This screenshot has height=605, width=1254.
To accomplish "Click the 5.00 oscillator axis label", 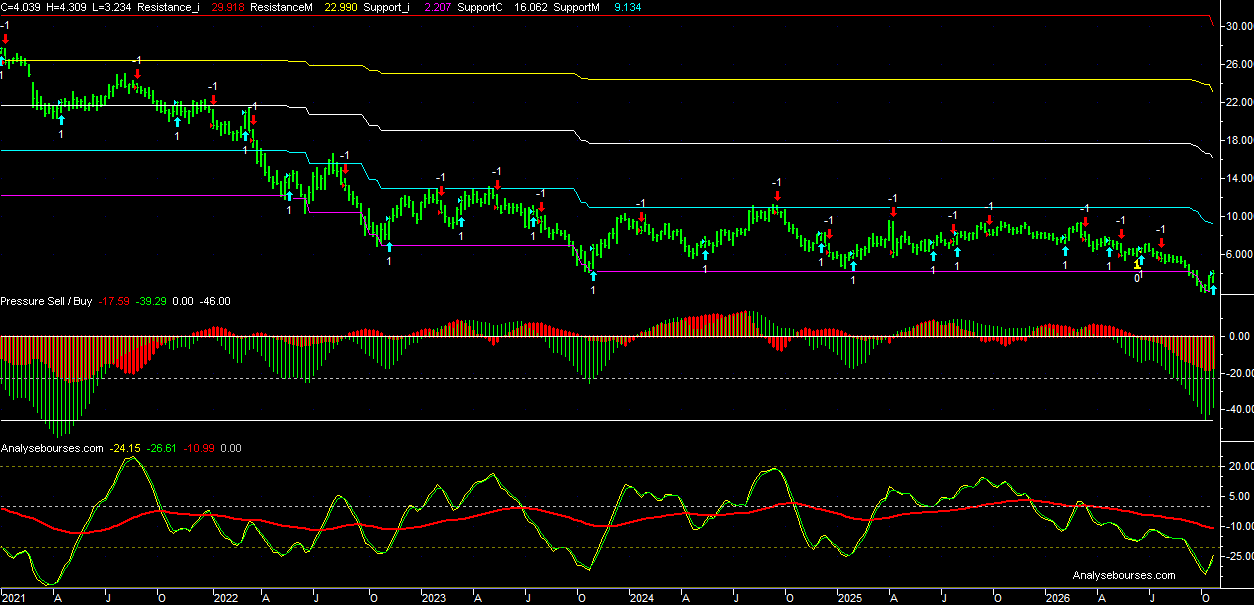I will [x=1240, y=496].
